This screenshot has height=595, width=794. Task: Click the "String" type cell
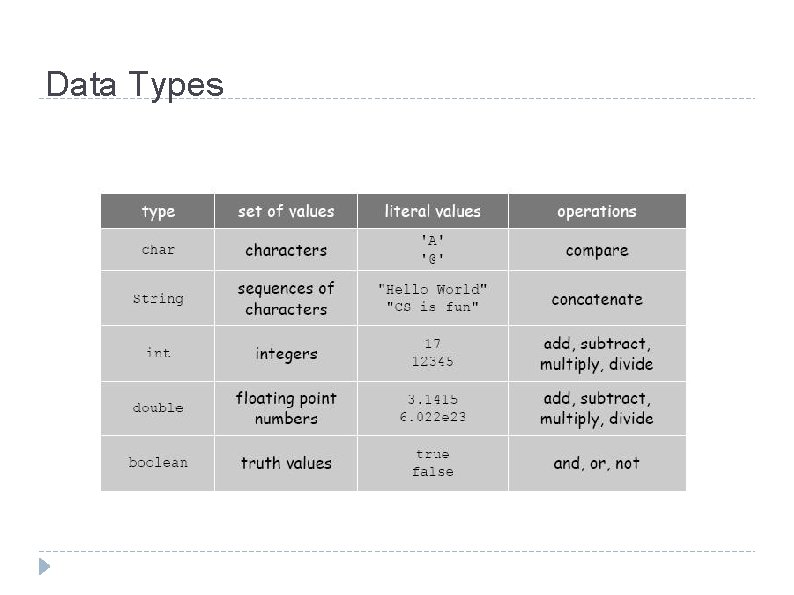click(x=158, y=299)
